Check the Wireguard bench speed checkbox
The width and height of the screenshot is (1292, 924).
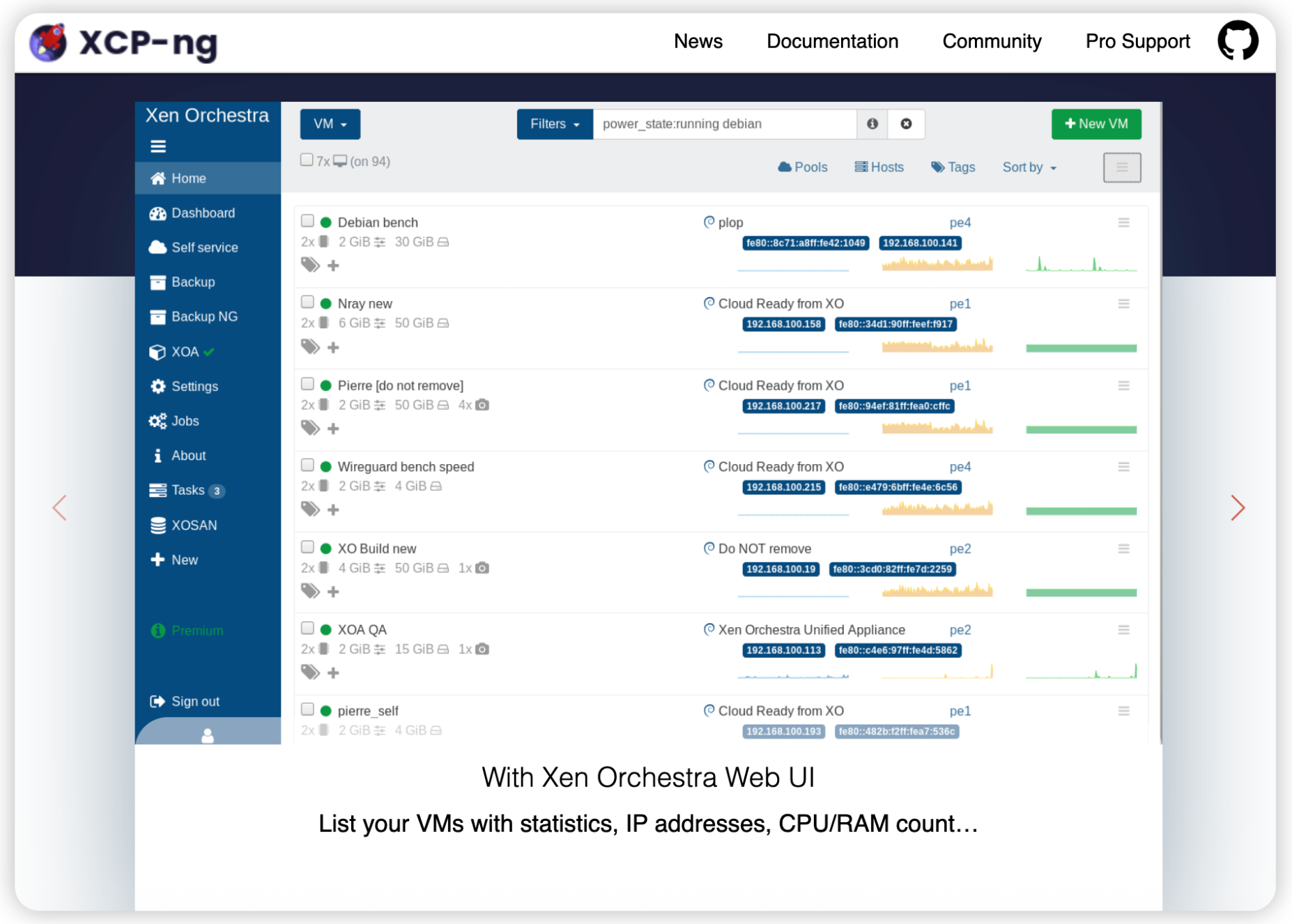[307, 465]
